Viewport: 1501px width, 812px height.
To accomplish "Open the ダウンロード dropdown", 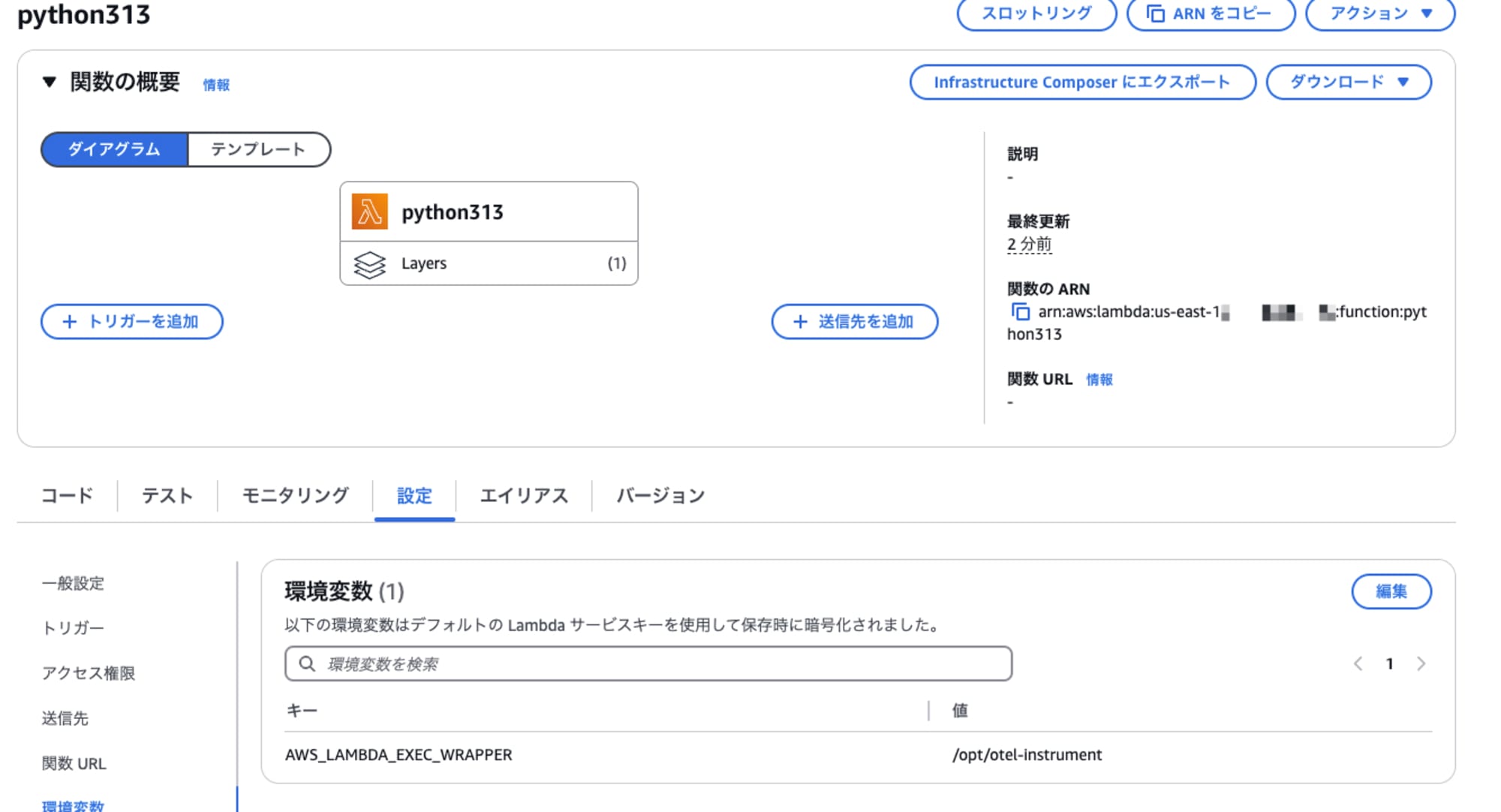I will click(x=1349, y=82).
